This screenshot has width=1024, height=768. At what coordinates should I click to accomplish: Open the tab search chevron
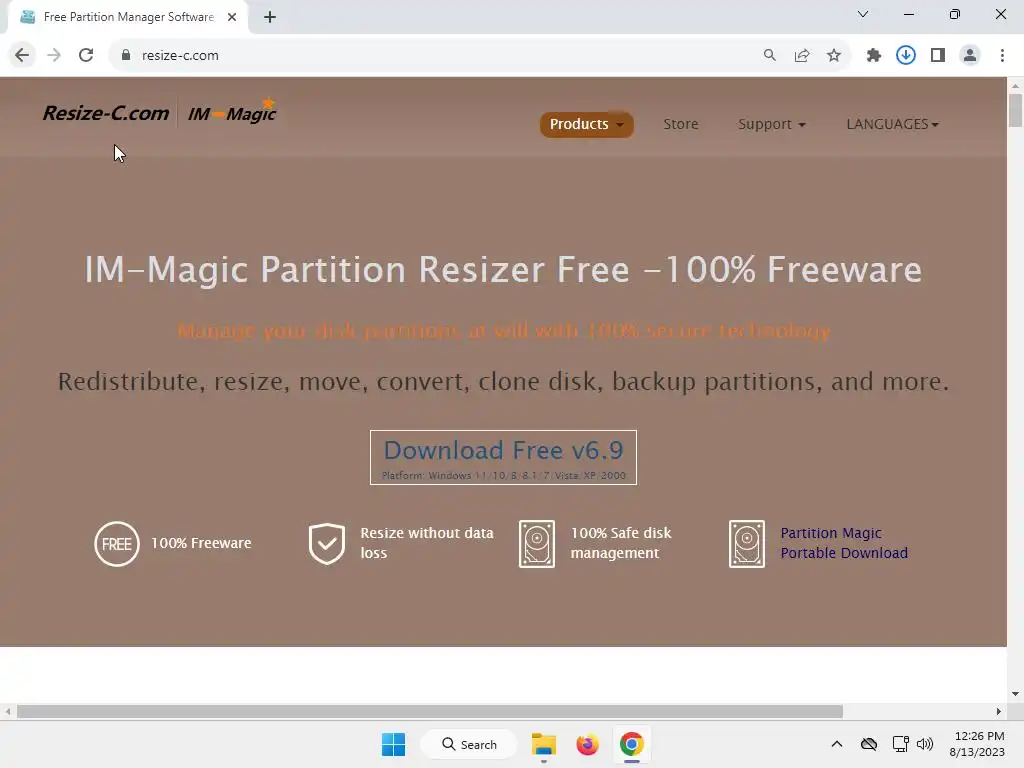(x=863, y=14)
